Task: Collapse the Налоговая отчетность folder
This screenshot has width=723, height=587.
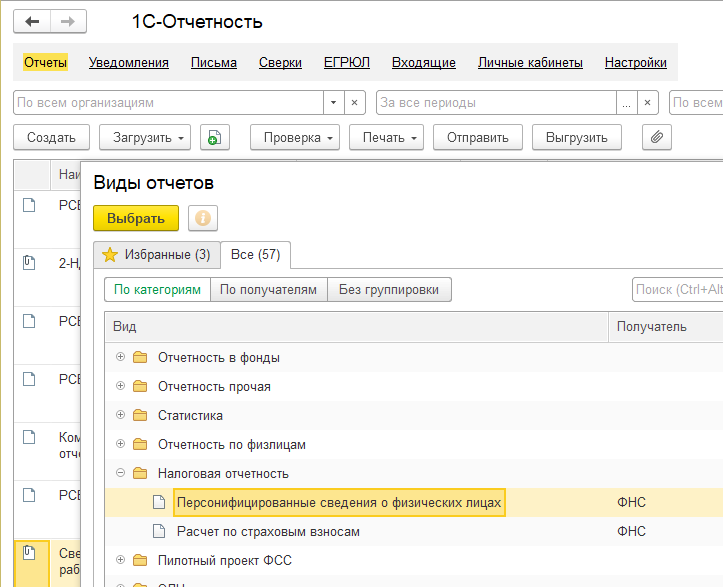Action: [x=120, y=473]
